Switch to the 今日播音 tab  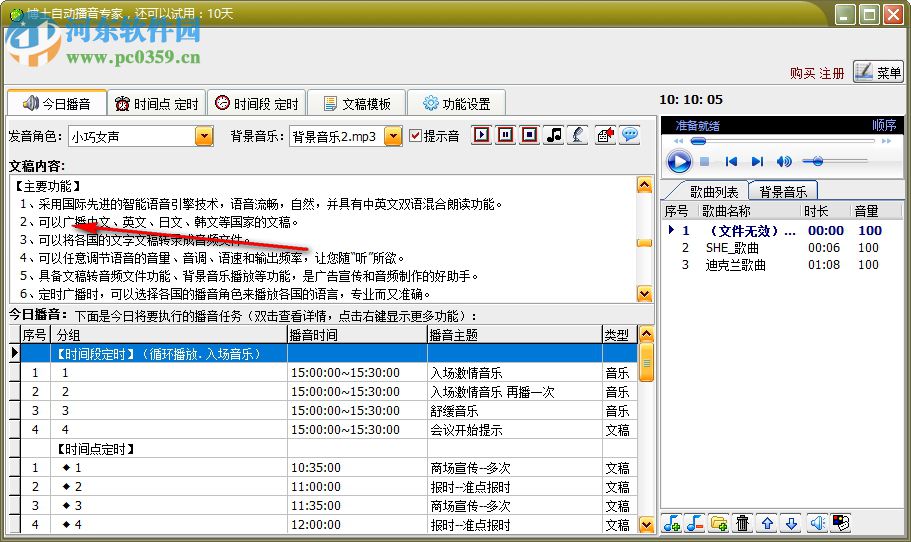pos(57,104)
